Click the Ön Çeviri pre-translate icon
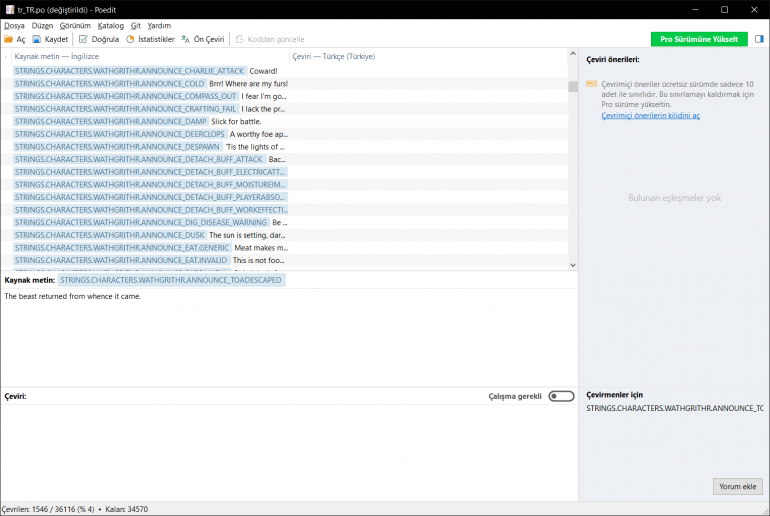Image resolution: width=770 pixels, height=516 pixels. pyautogui.click(x=185, y=39)
